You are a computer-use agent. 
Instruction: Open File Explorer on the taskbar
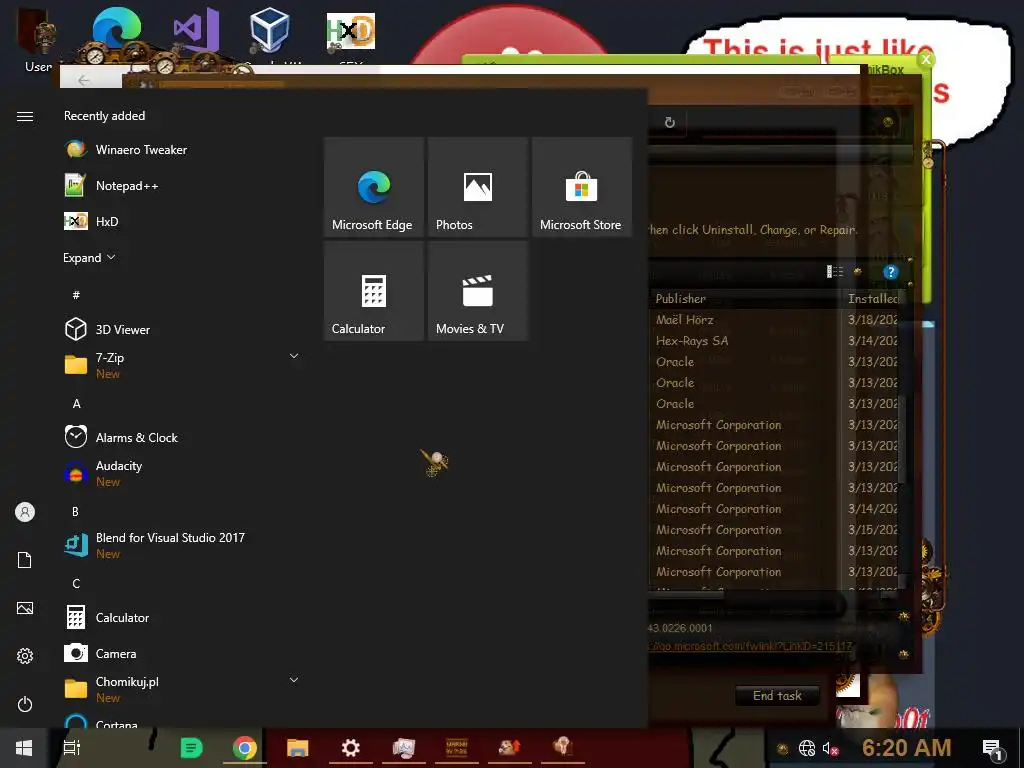[x=297, y=748]
